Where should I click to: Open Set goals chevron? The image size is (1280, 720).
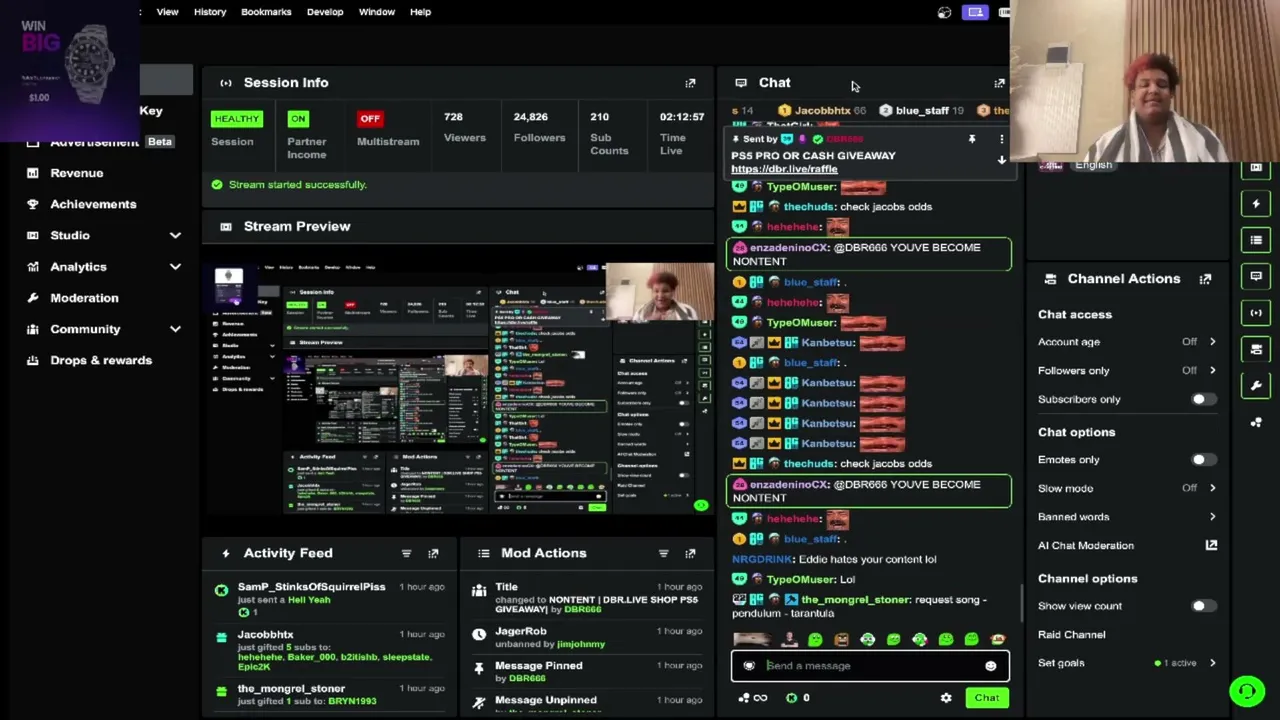[x=1212, y=663]
